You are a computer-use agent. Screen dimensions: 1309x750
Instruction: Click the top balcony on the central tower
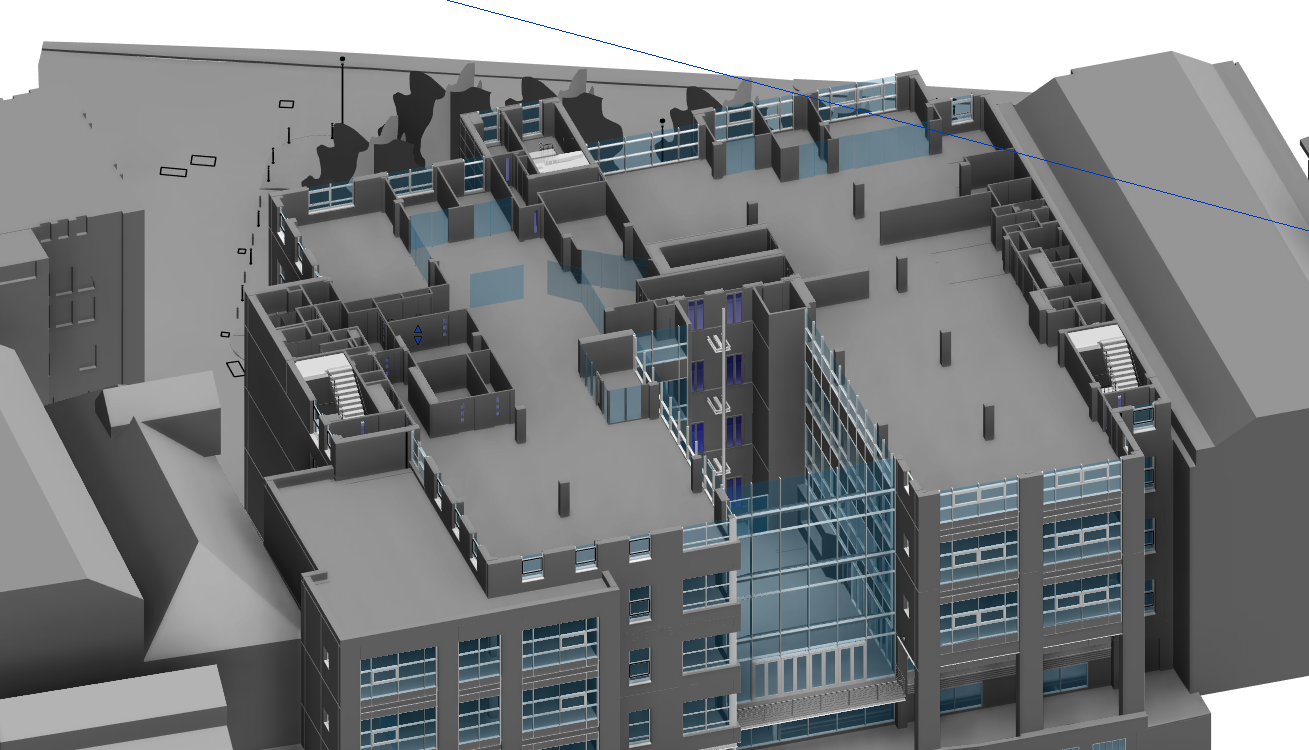click(x=716, y=345)
